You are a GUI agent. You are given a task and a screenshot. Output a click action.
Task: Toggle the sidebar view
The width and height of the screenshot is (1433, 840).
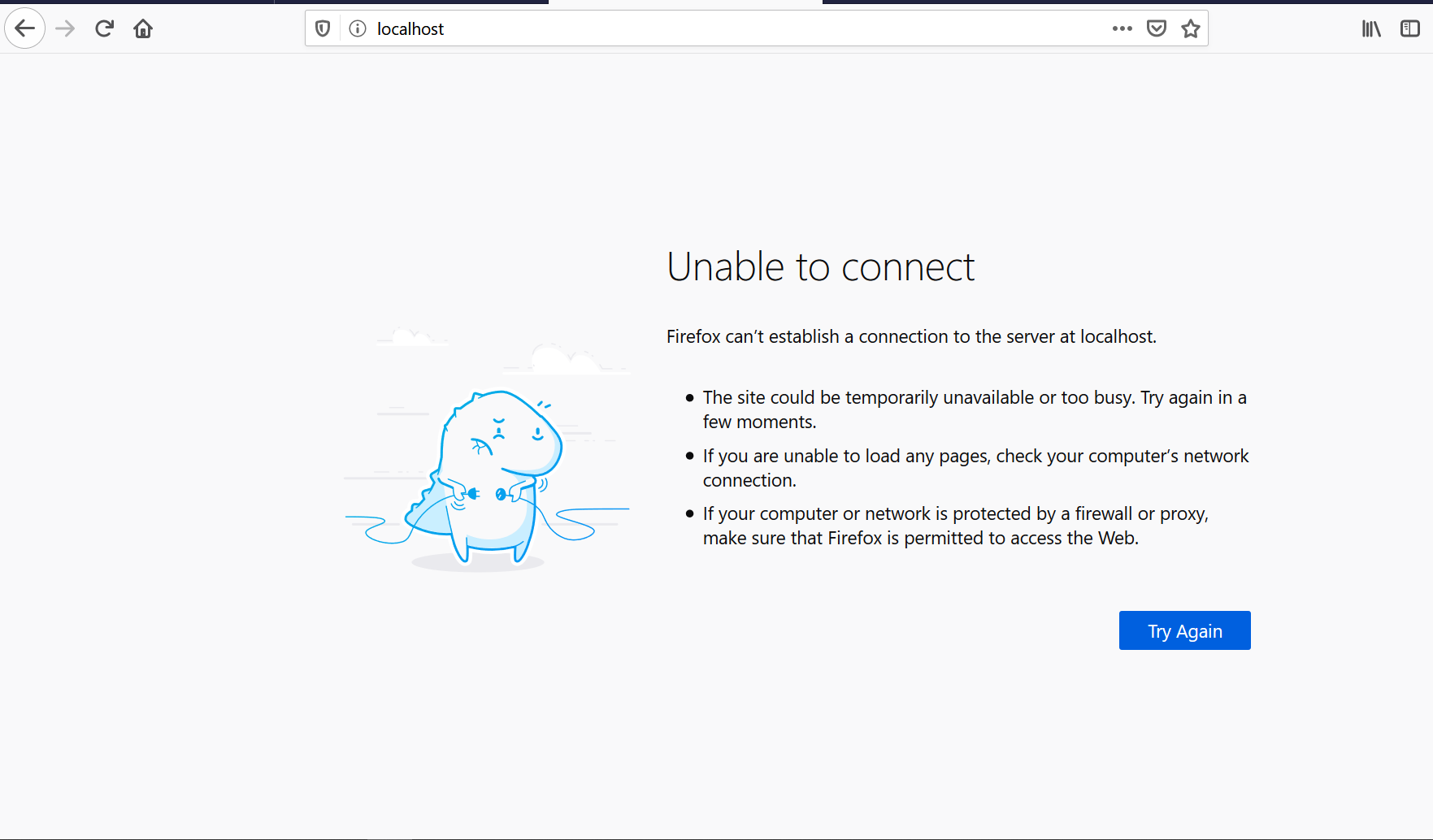coord(1410,29)
